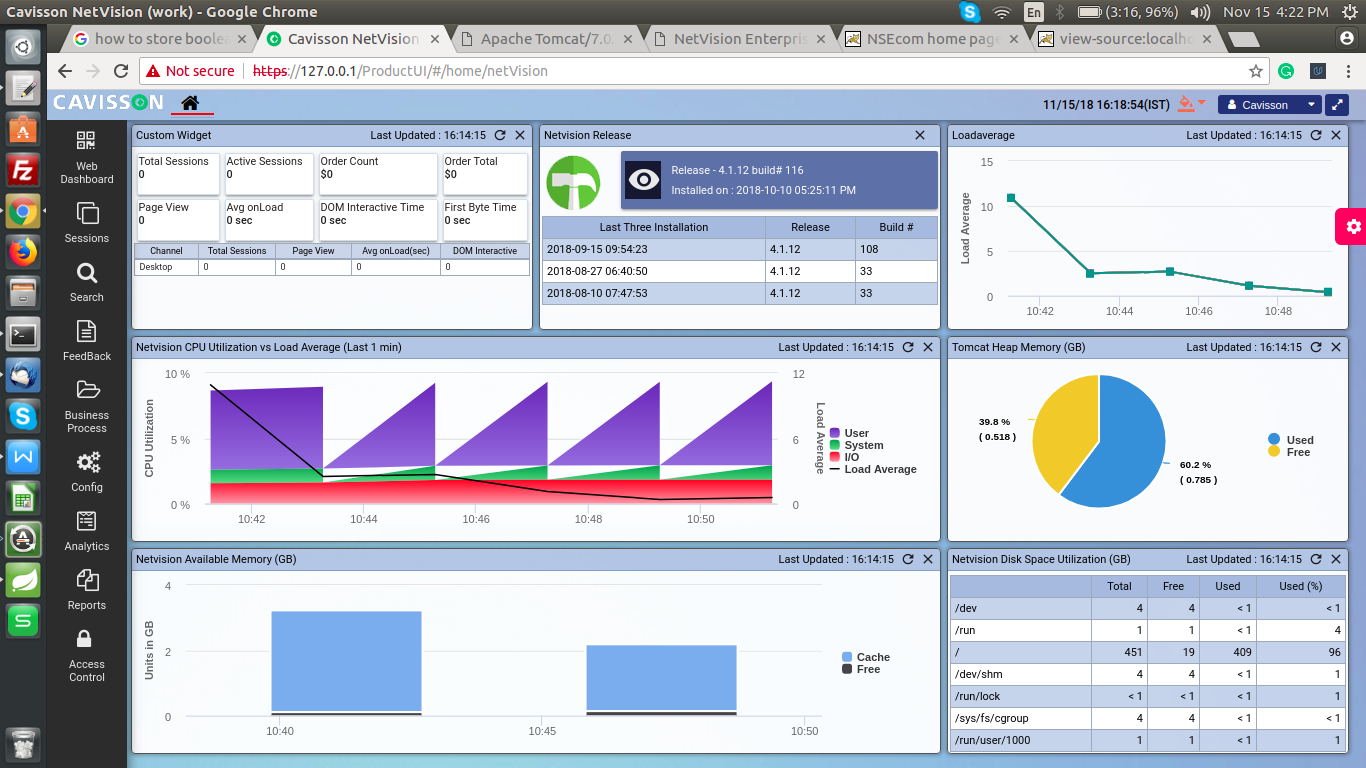Close the Custom Widget panel

pyautogui.click(x=520, y=135)
